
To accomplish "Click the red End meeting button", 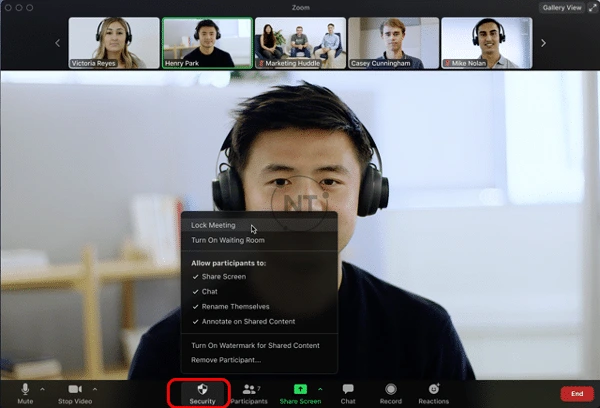I will tap(577, 393).
